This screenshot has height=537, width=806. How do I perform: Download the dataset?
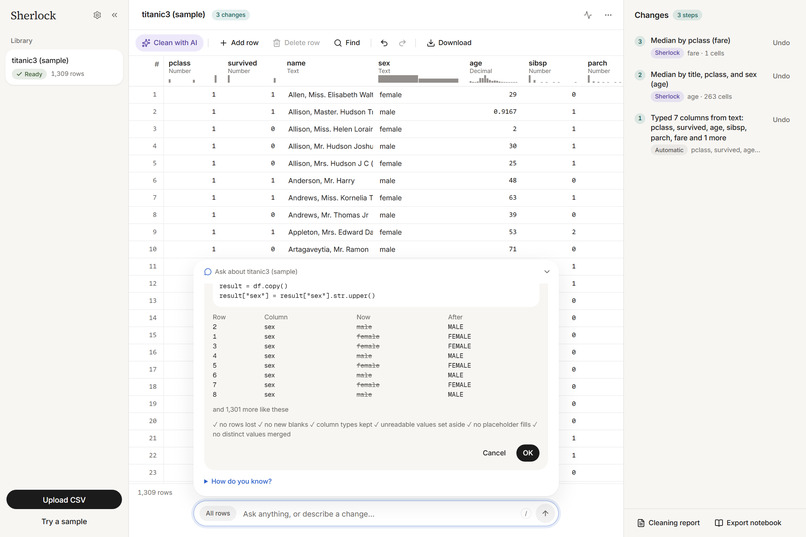(x=449, y=43)
